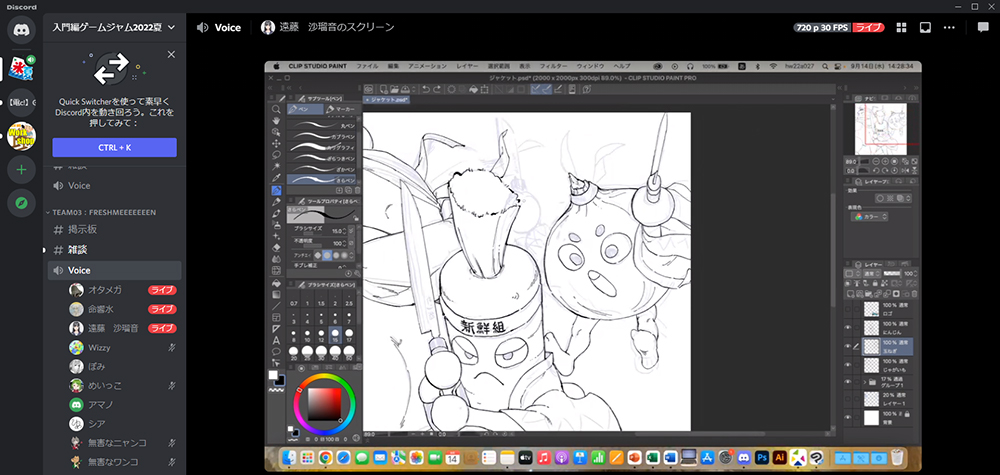Show the hidden ロゴ layer visibility box
This screenshot has width=1000, height=475.
pyautogui.click(x=848, y=310)
